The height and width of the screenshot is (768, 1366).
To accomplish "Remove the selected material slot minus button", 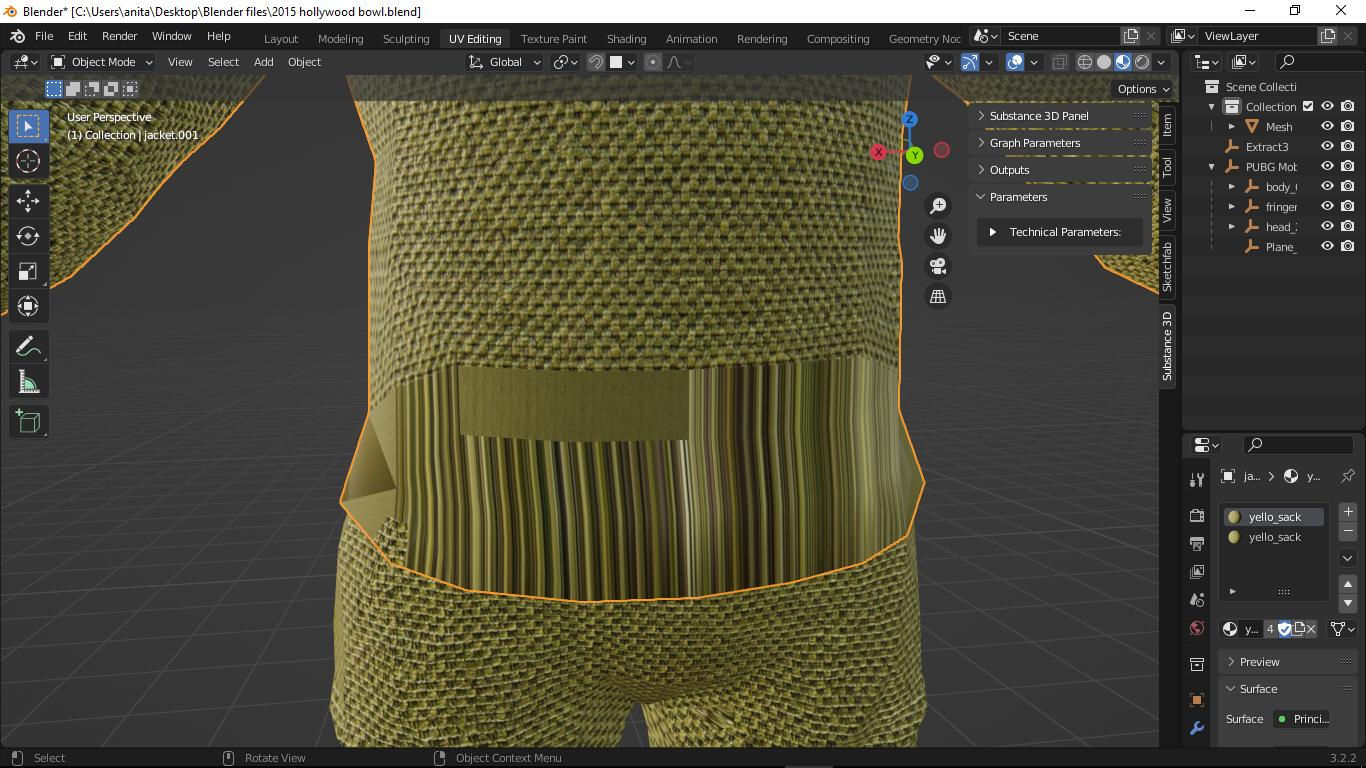I will [1348, 532].
